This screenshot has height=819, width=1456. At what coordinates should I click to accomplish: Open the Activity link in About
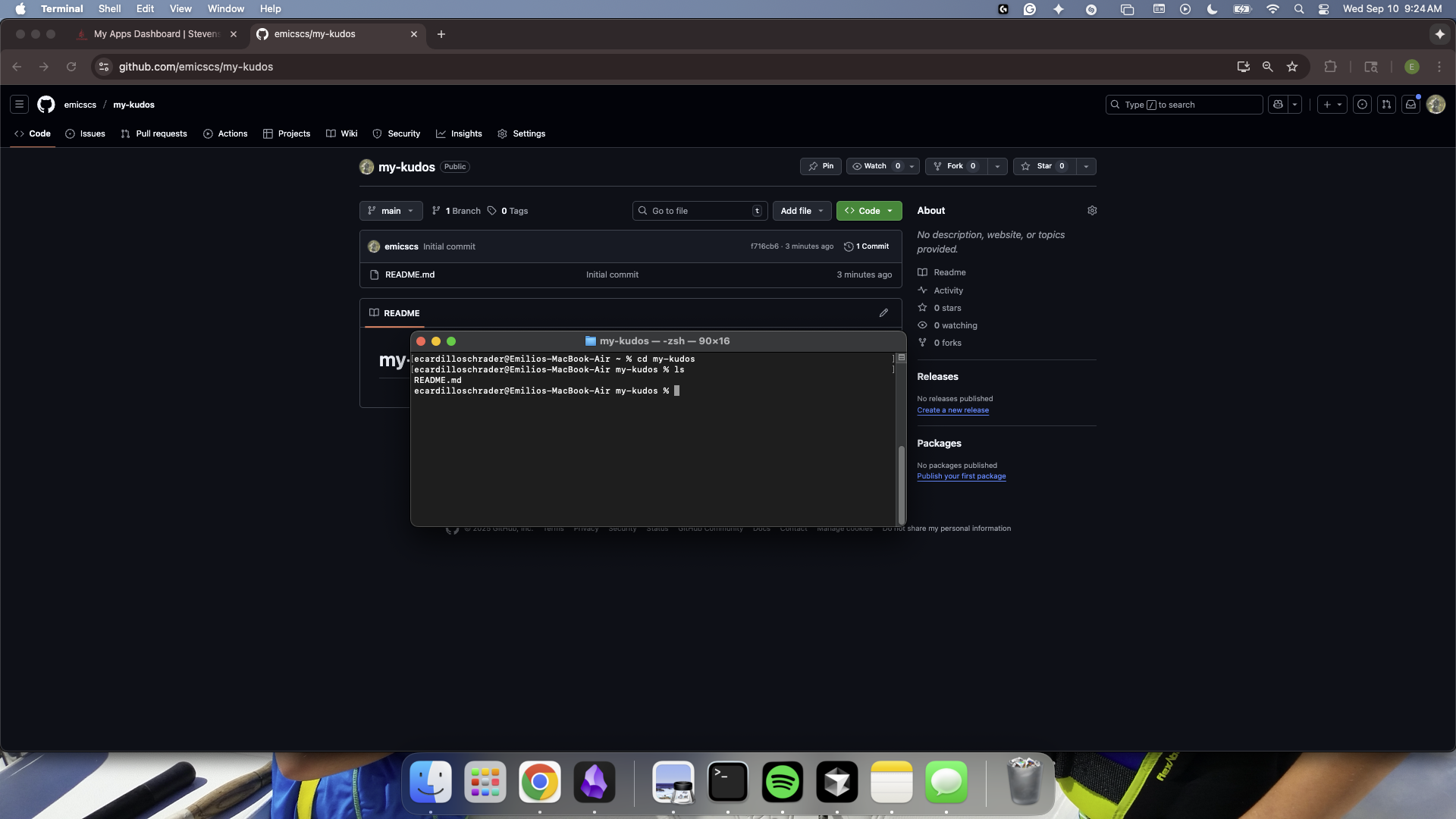[x=948, y=290]
